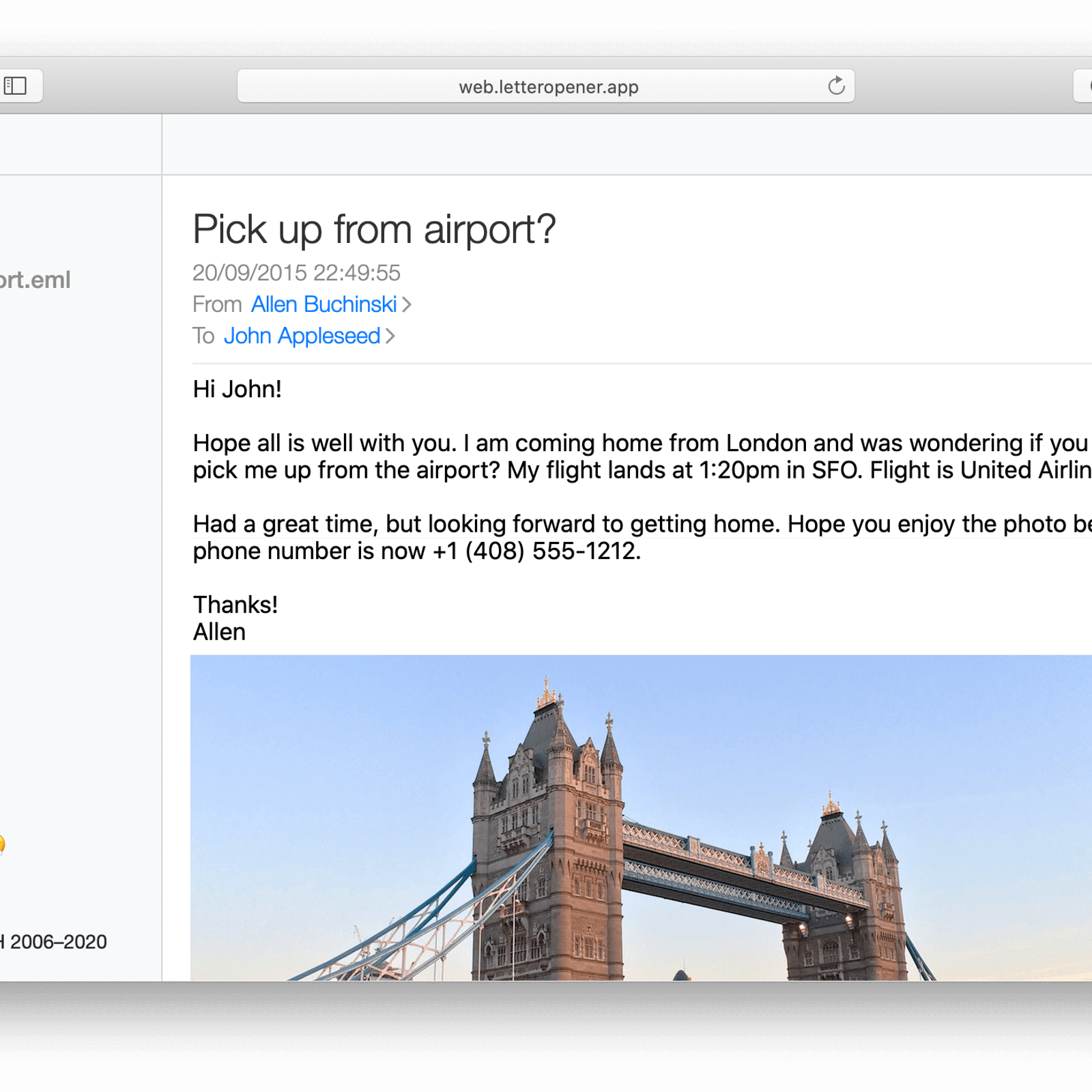Select the .eml file in sidebar

[x=35, y=280]
